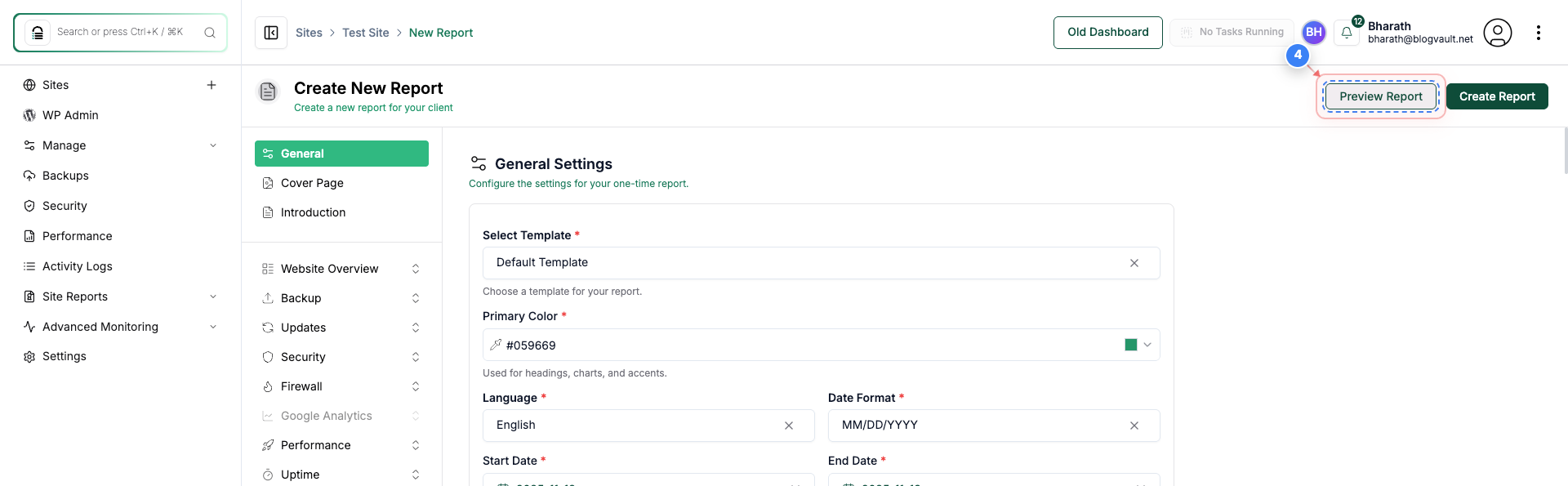The height and width of the screenshot is (486, 1568).
Task: Click the Old Dashboard button
Action: (1108, 33)
